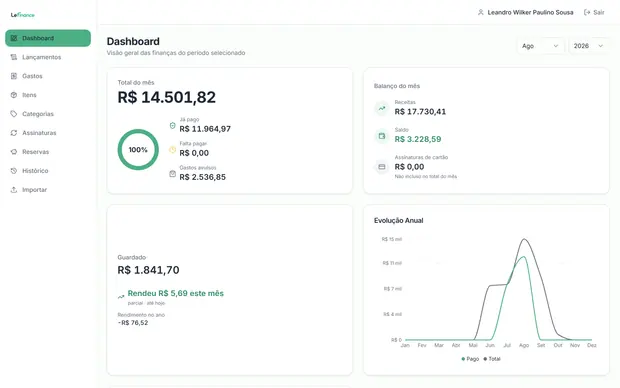This screenshot has height=388, width=620.
Task: Click the Total do mês label
Action: point(136,82)
